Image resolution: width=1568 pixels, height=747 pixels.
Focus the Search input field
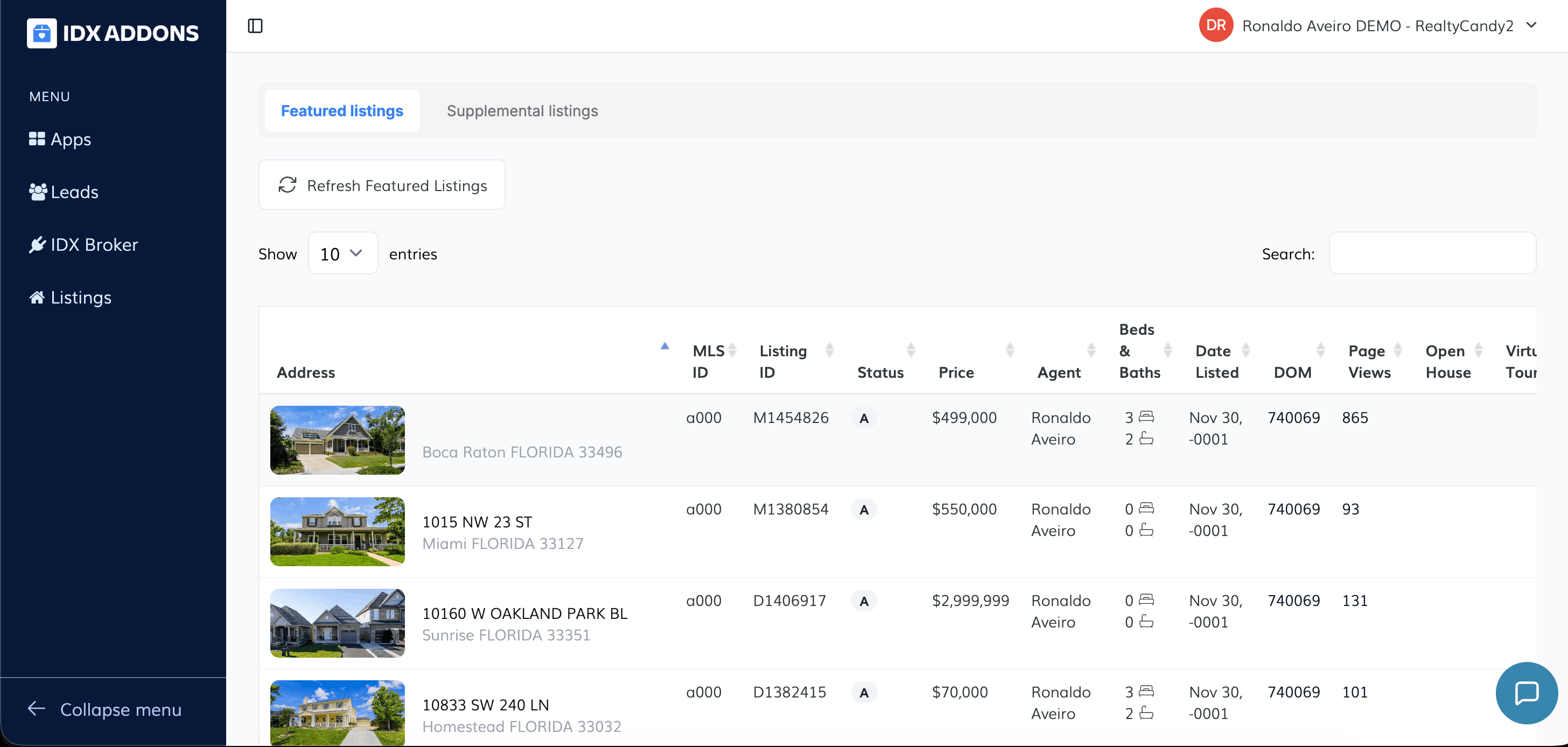click(1432, 253)
